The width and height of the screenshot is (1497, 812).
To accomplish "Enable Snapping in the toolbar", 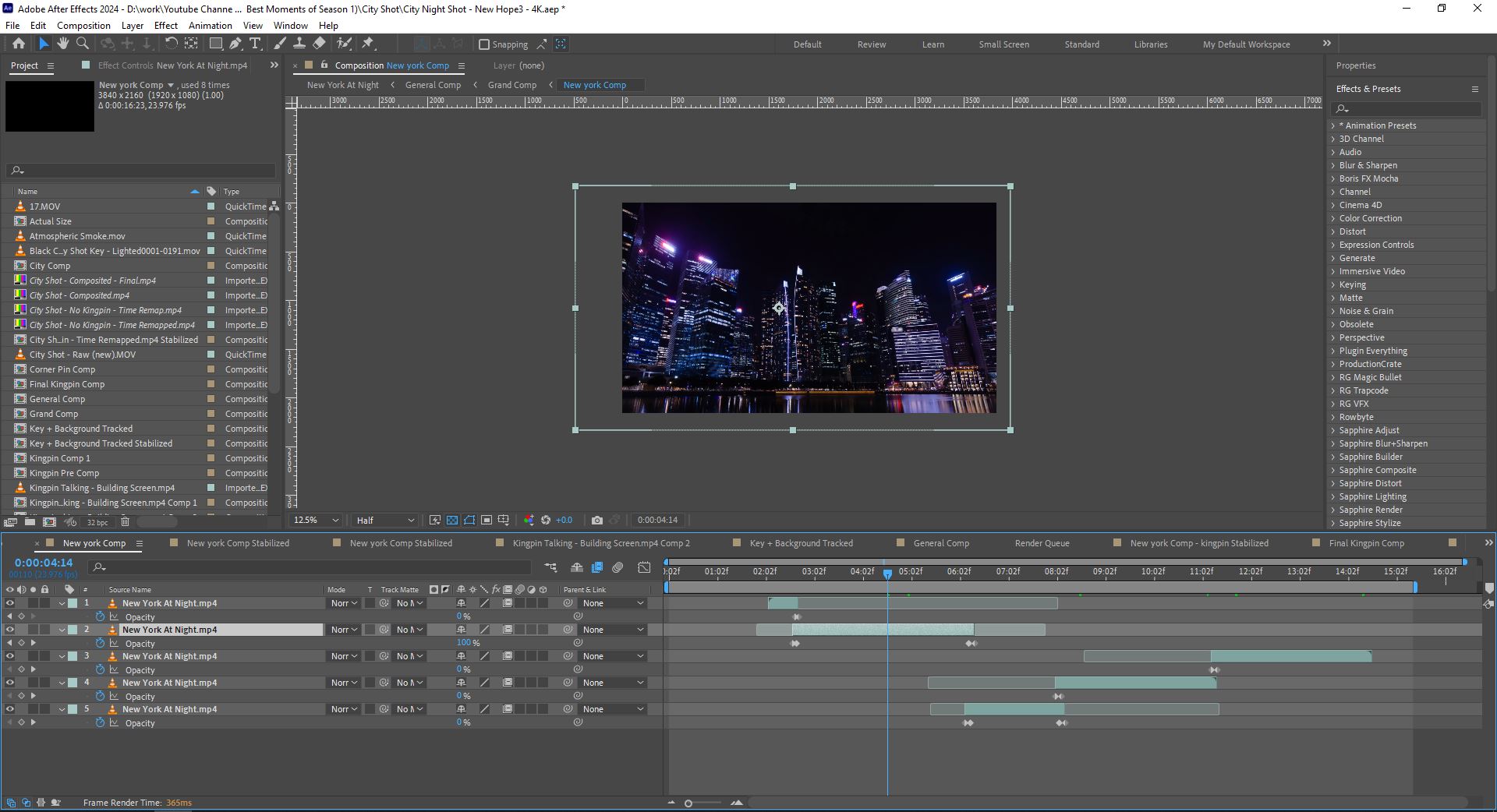I will point(485,44).
